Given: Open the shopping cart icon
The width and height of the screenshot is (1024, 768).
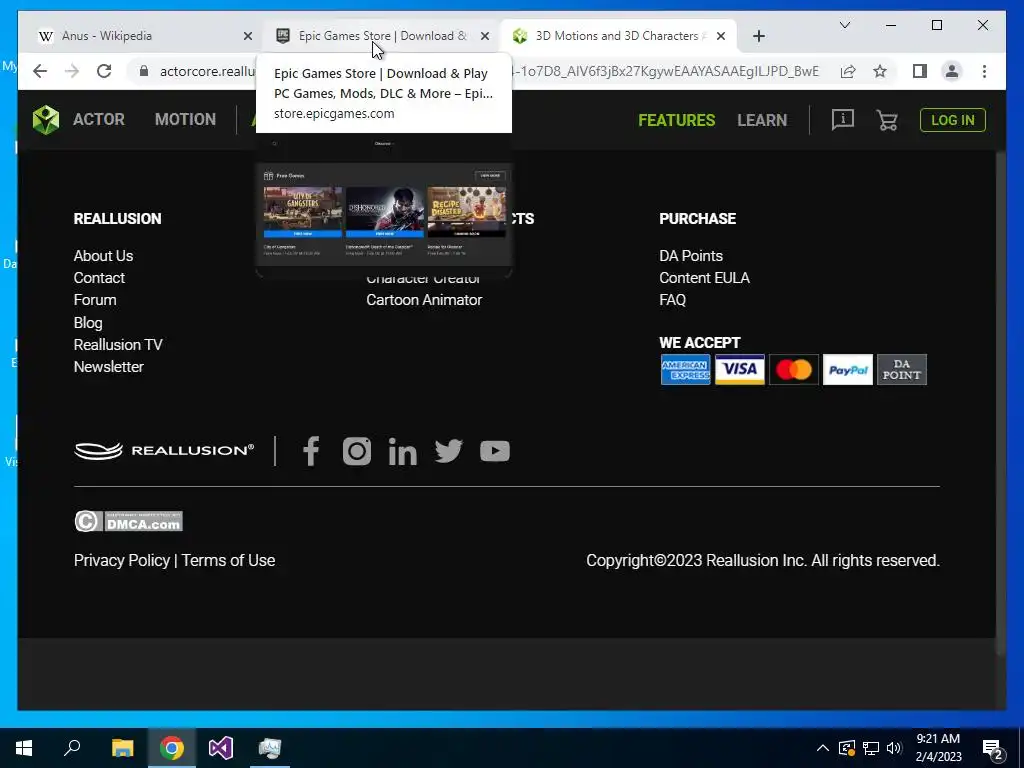Looking at the screenshot, I should pyautogui.click(x=887, y=120).
